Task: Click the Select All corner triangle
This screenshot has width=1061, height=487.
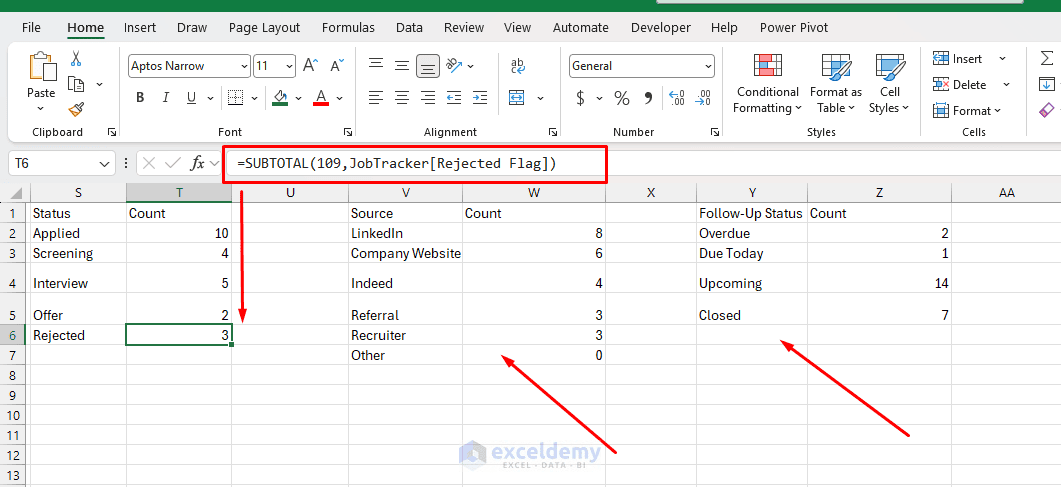Action: tap(15, 193)
